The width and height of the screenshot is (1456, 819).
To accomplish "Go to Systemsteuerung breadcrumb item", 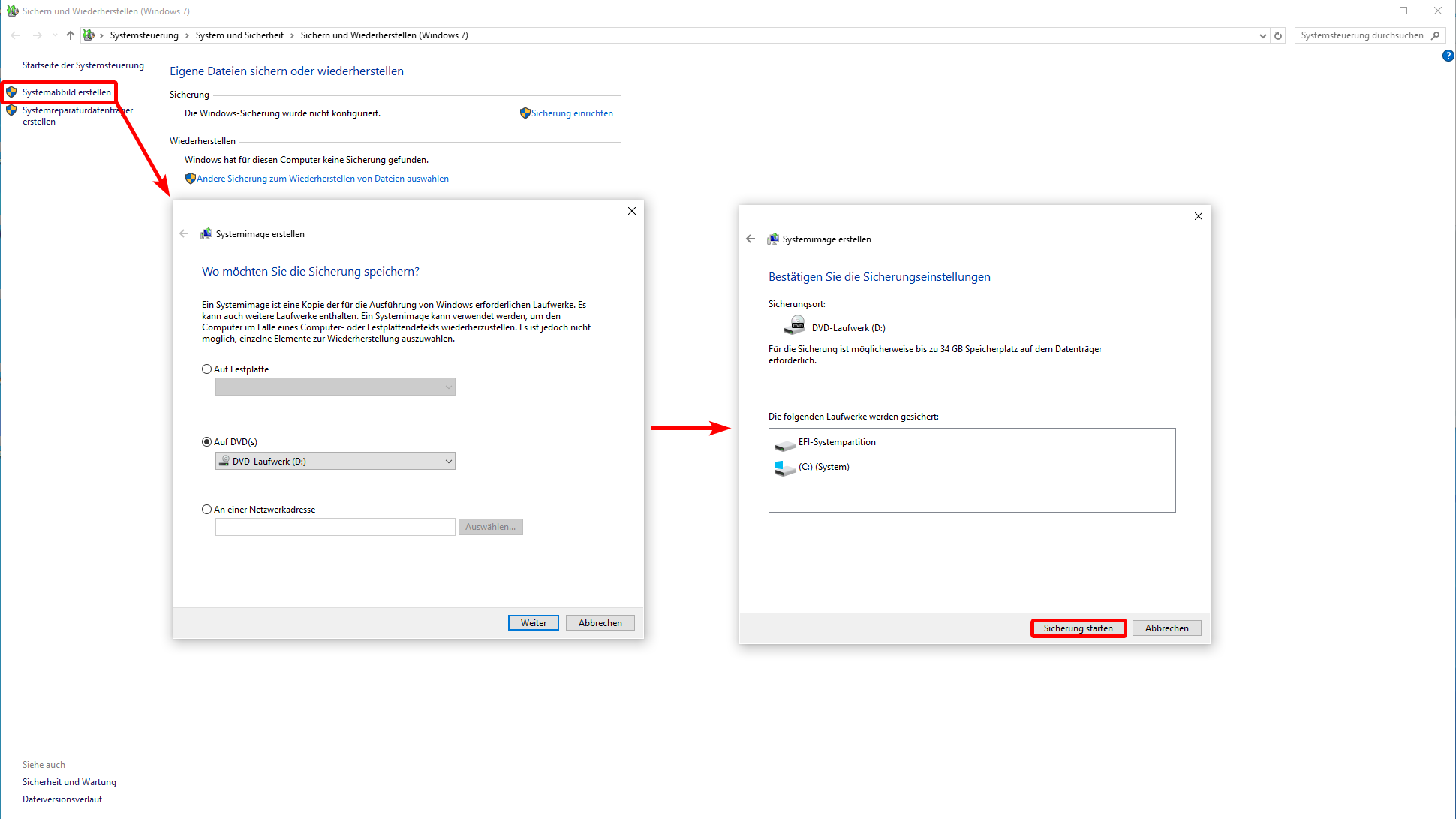I will click(144, 35).
